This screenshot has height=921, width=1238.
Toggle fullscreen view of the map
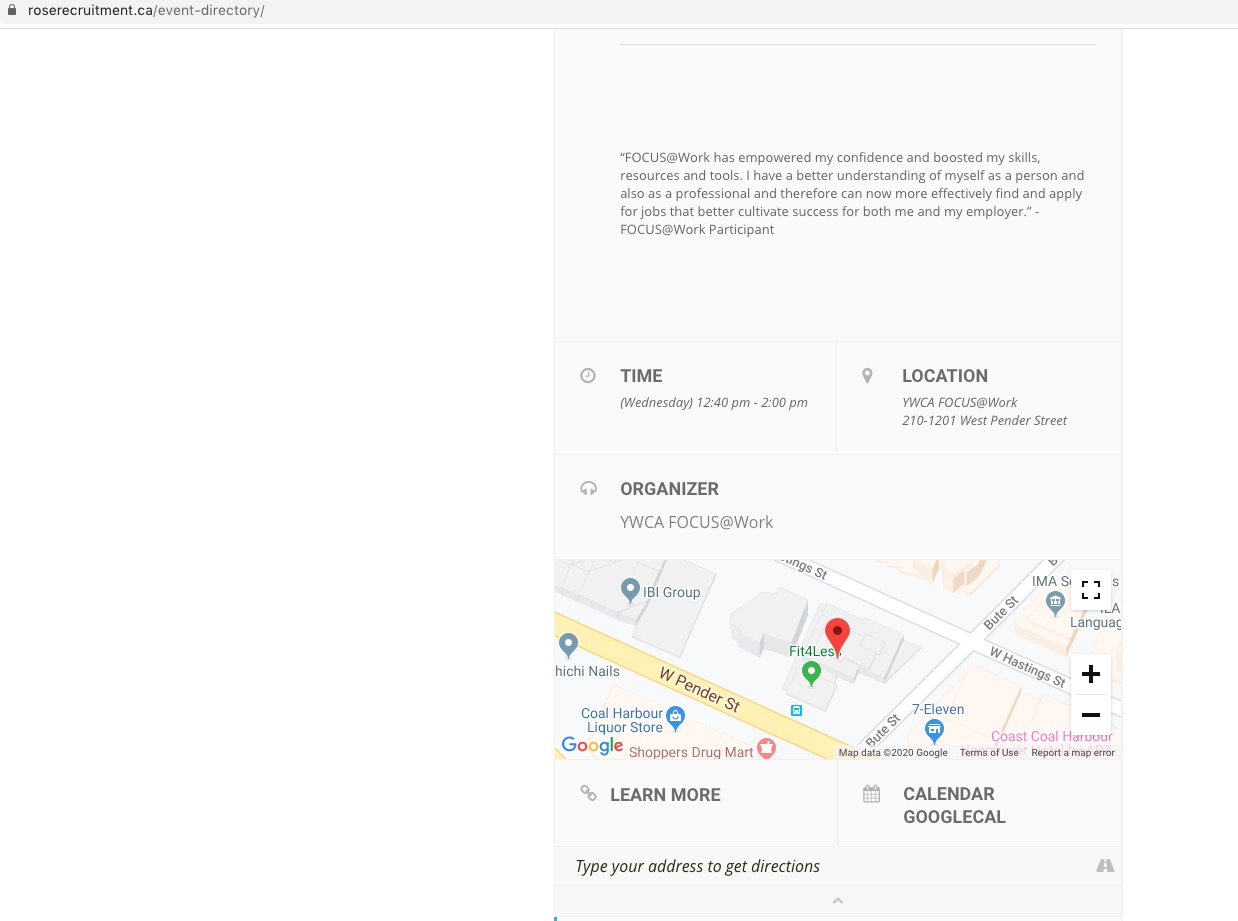1090,590
